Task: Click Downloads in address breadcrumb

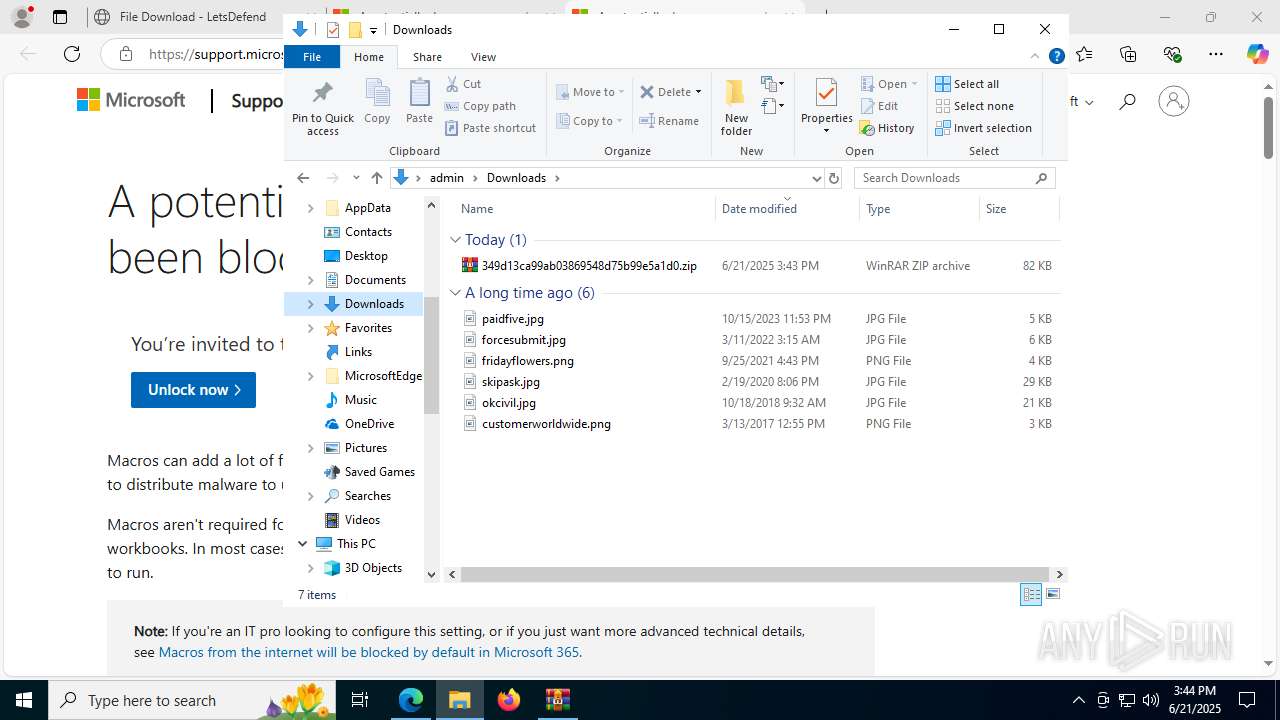Action: [516, 178]
